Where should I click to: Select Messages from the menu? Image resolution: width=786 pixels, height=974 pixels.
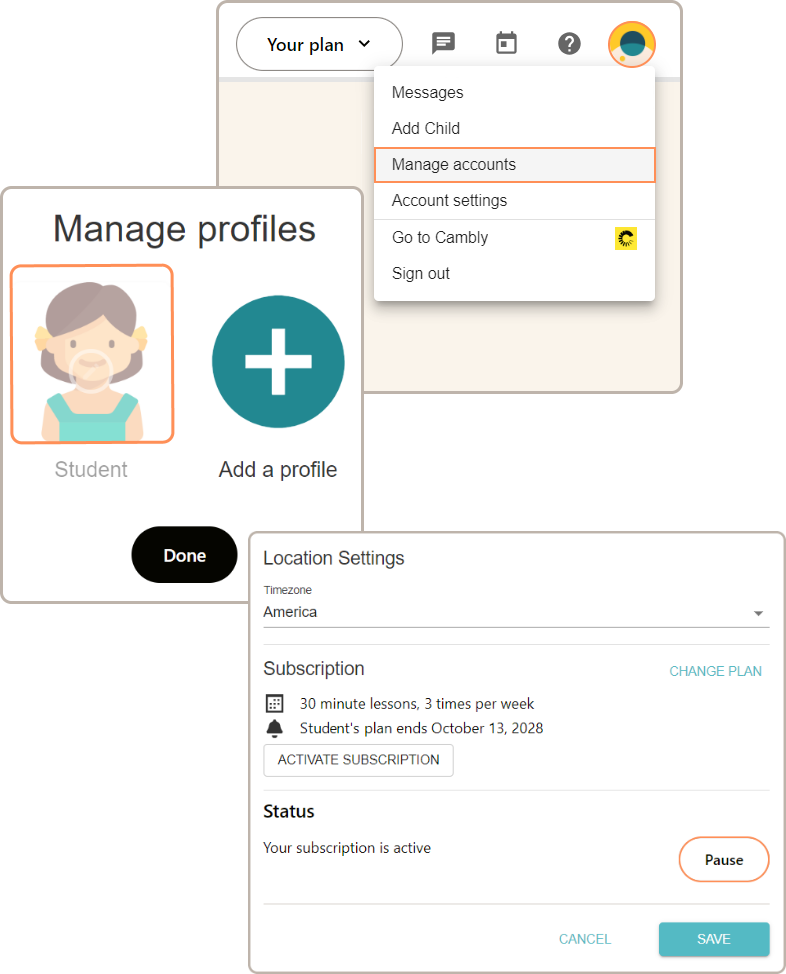pos(428,93)
